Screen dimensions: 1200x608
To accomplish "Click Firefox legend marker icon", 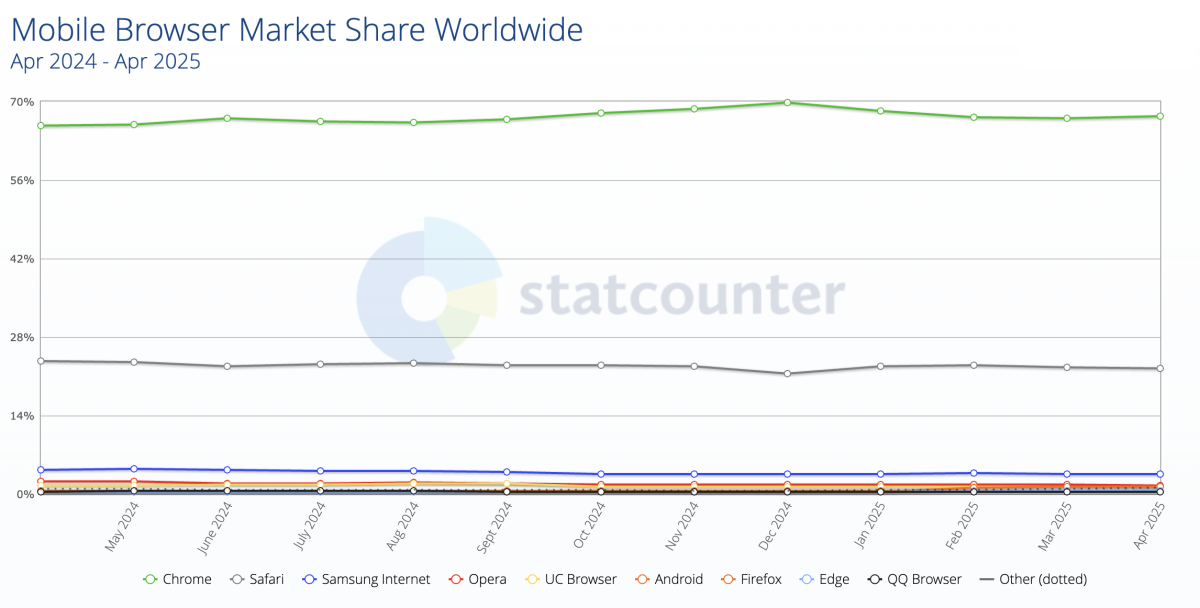I will tap(725, 579).
